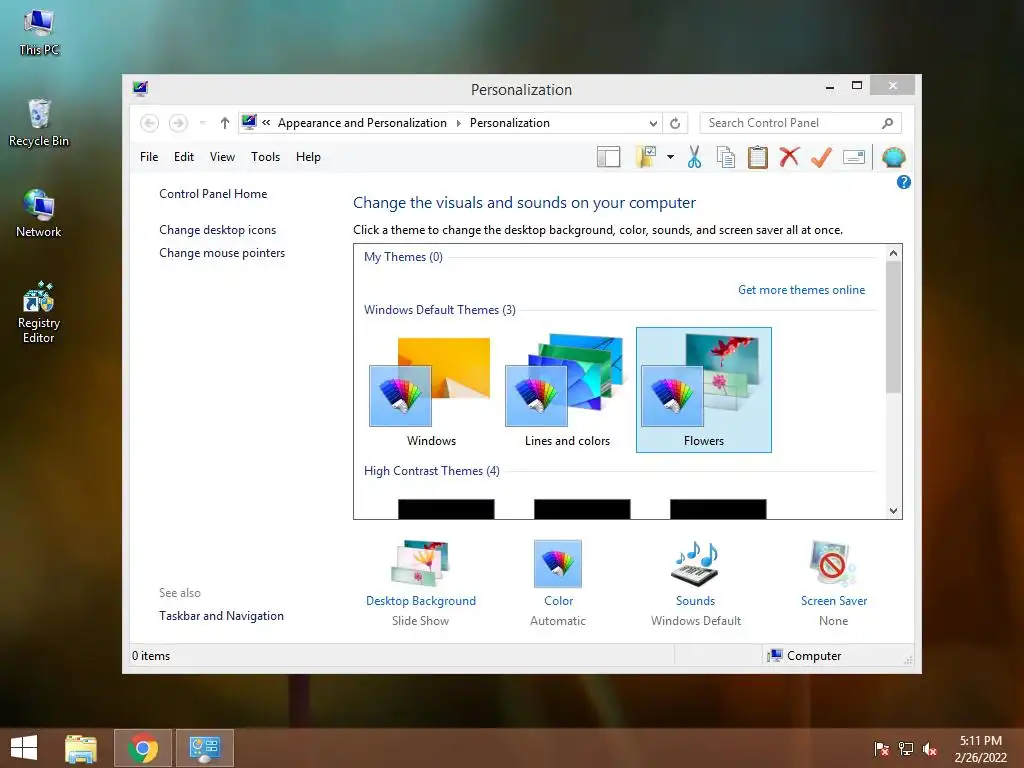This screenshot has width=1024, height=768.
Task: Open the File menu
Action: 149,157
